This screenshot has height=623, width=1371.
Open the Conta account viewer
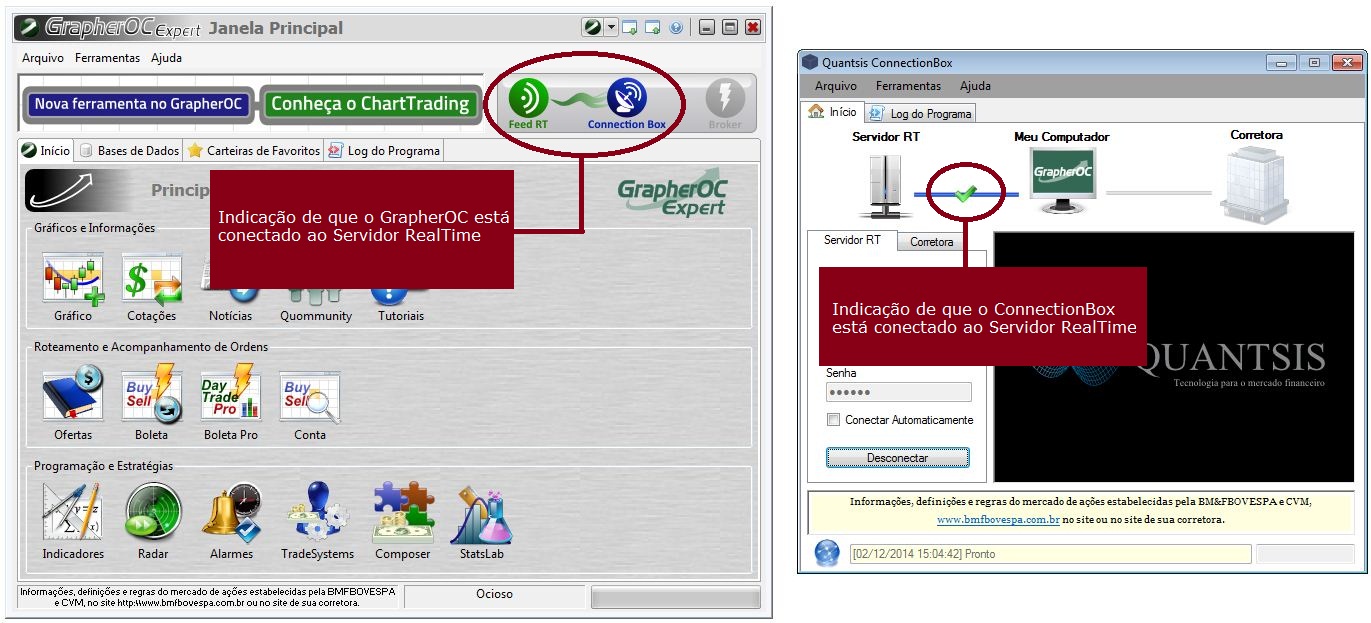(310, 403)
